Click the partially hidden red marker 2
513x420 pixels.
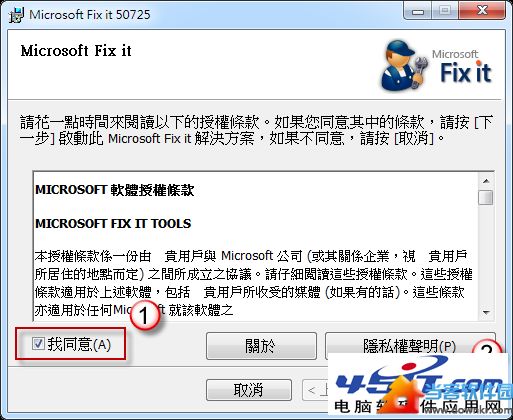[487, 348]
